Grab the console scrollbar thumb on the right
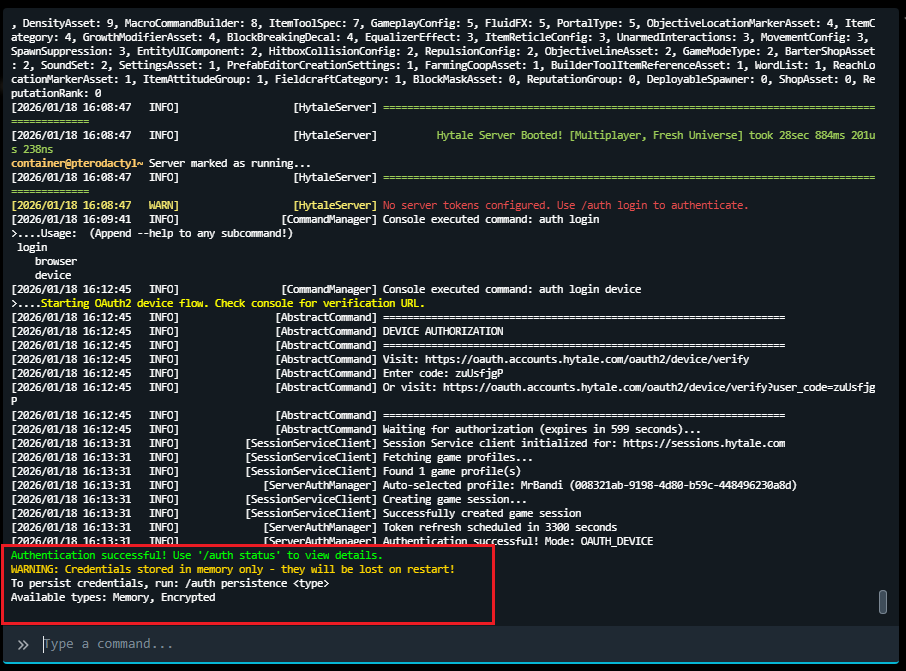 (x=882, y=601)
